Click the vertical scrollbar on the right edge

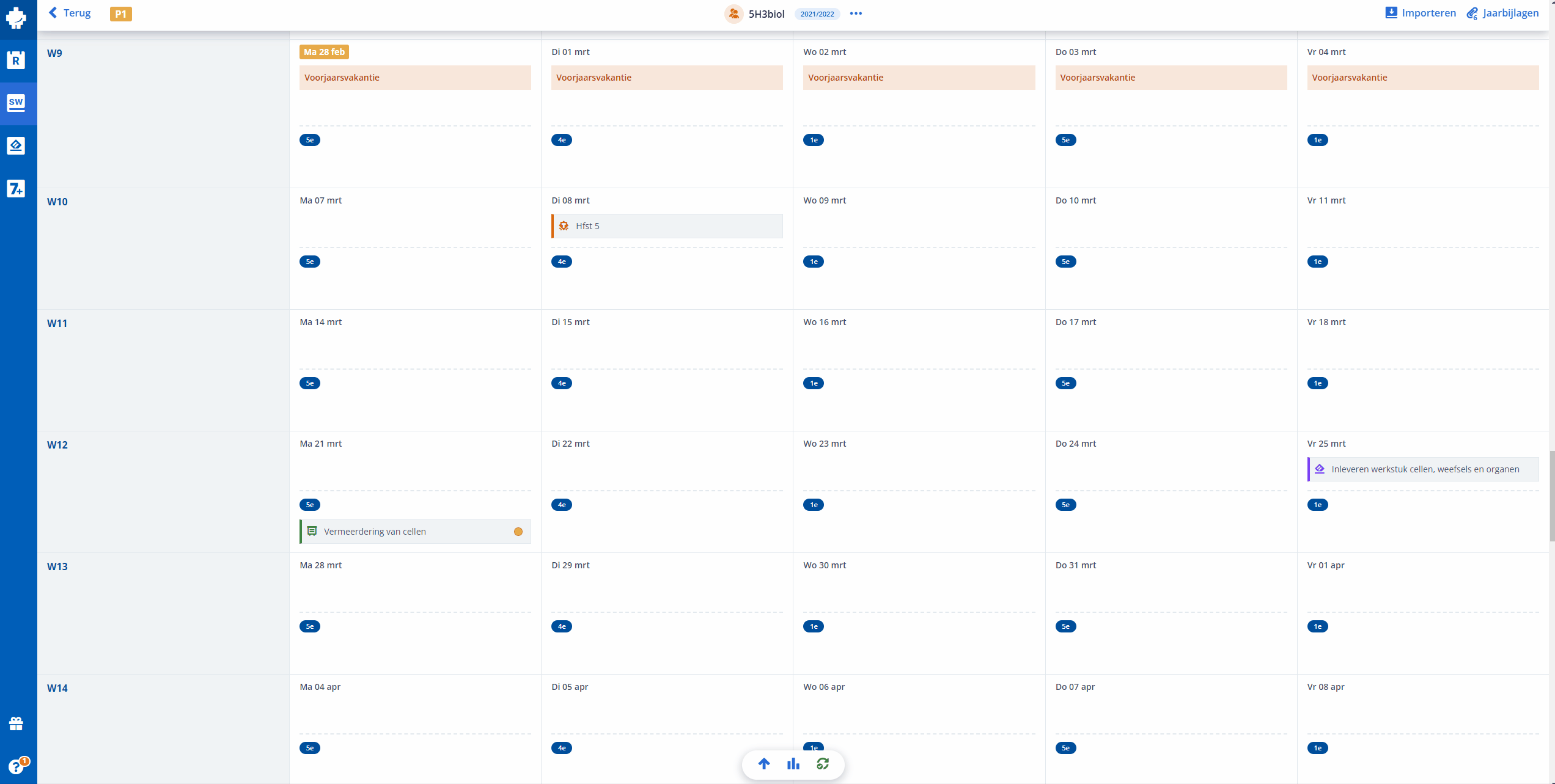[x=1551, y=496]
